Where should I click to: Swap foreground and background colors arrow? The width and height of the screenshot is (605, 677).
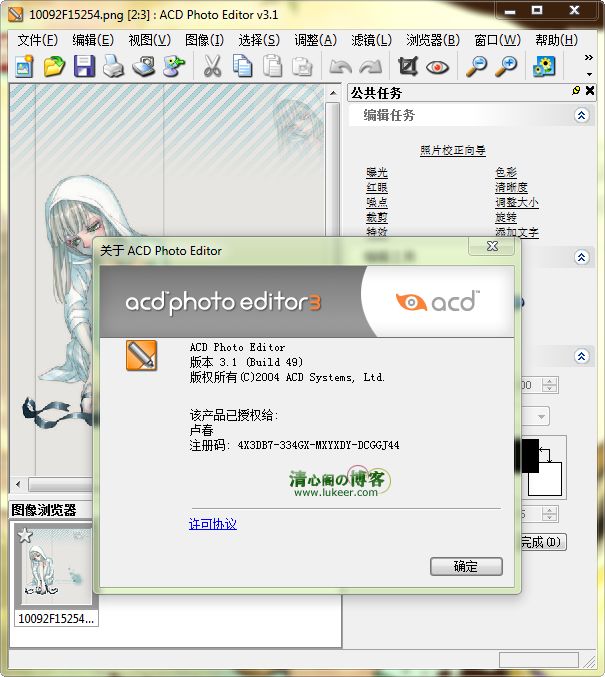pyautogui.click(x=545, y=455)
